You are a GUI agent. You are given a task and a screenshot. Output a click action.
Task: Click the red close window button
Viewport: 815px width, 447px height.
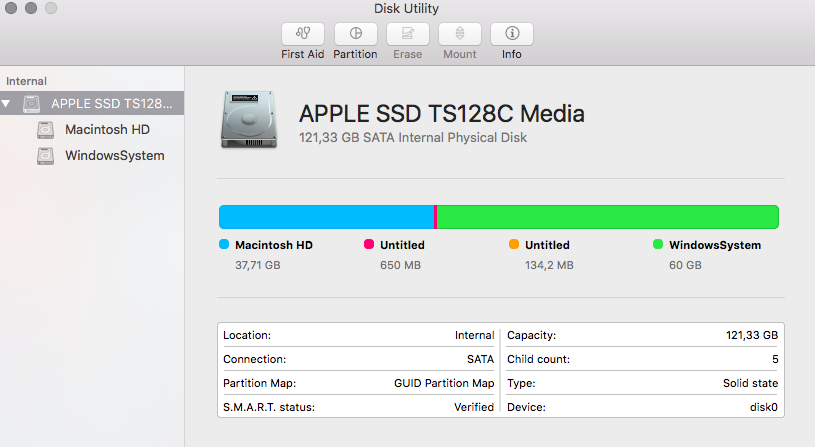coord(11,8)
